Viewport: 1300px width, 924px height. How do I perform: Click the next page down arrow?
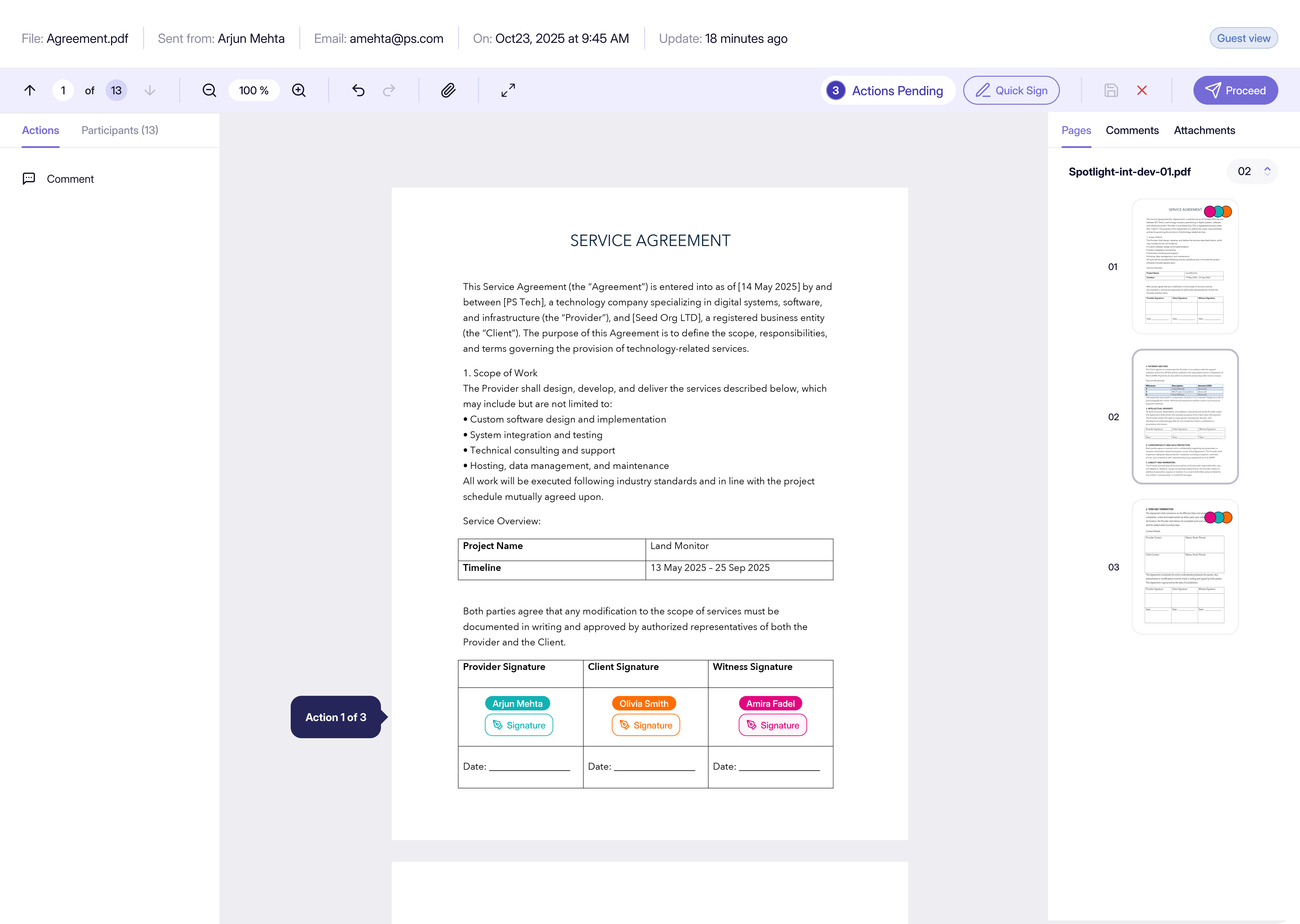[150, 90]
